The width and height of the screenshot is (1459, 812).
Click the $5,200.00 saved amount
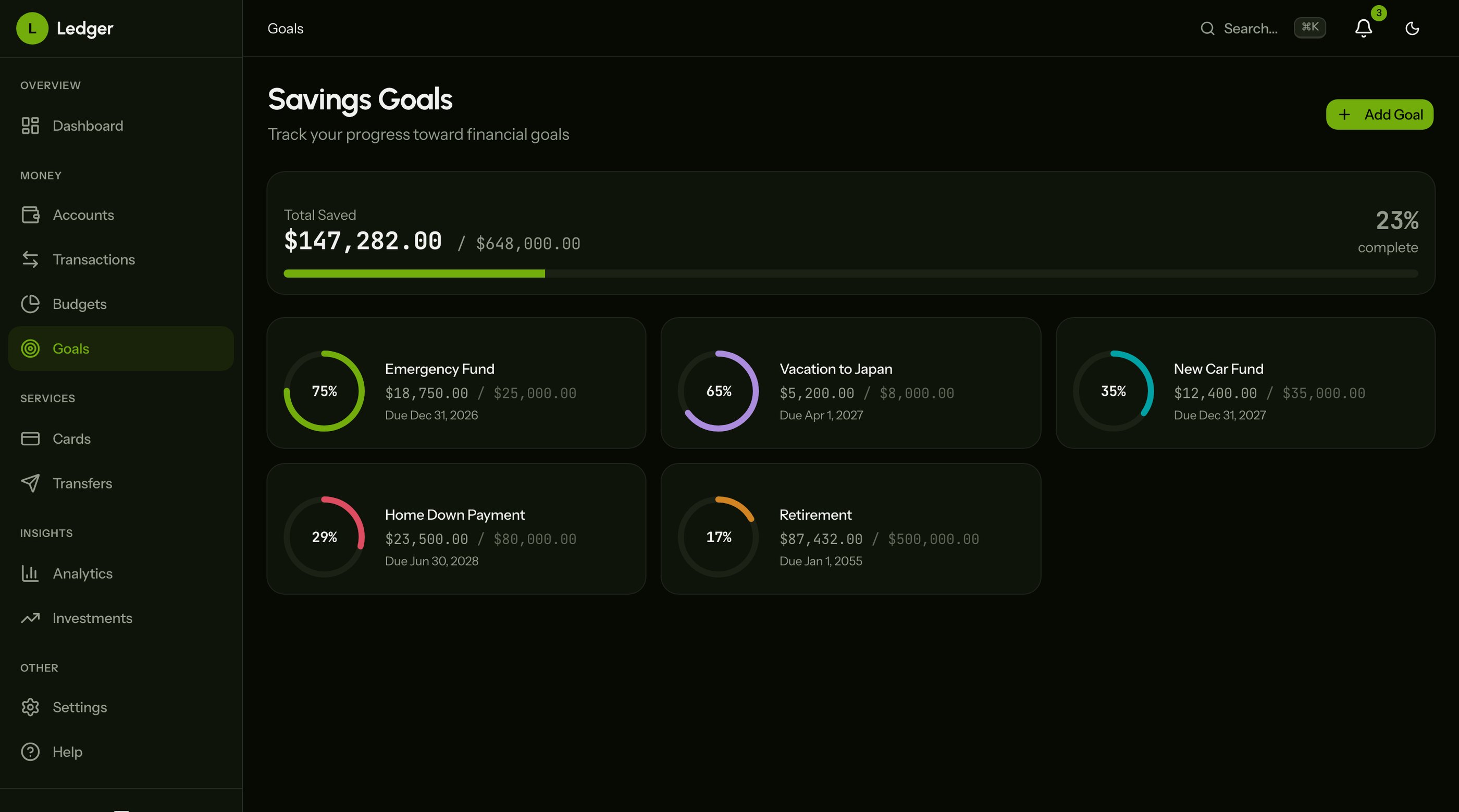point(817,393)
